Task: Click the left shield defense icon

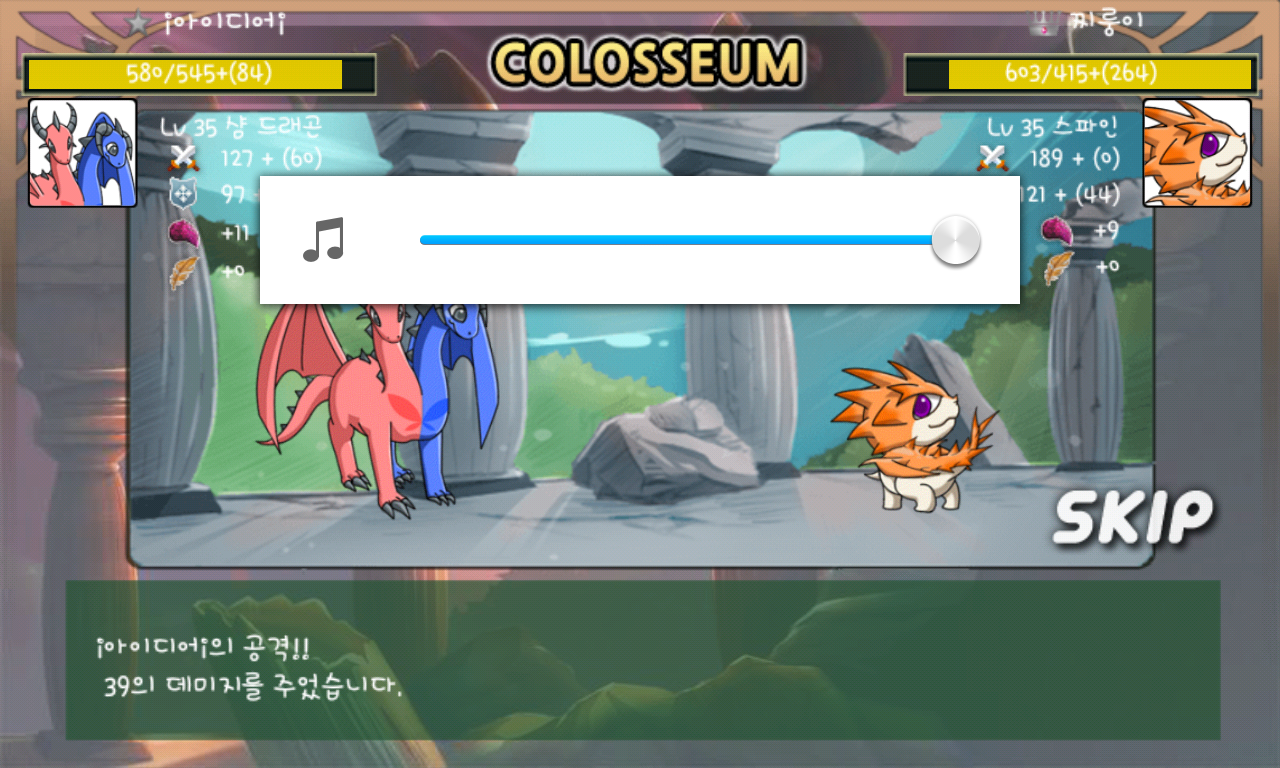Action: pos(183,194)
